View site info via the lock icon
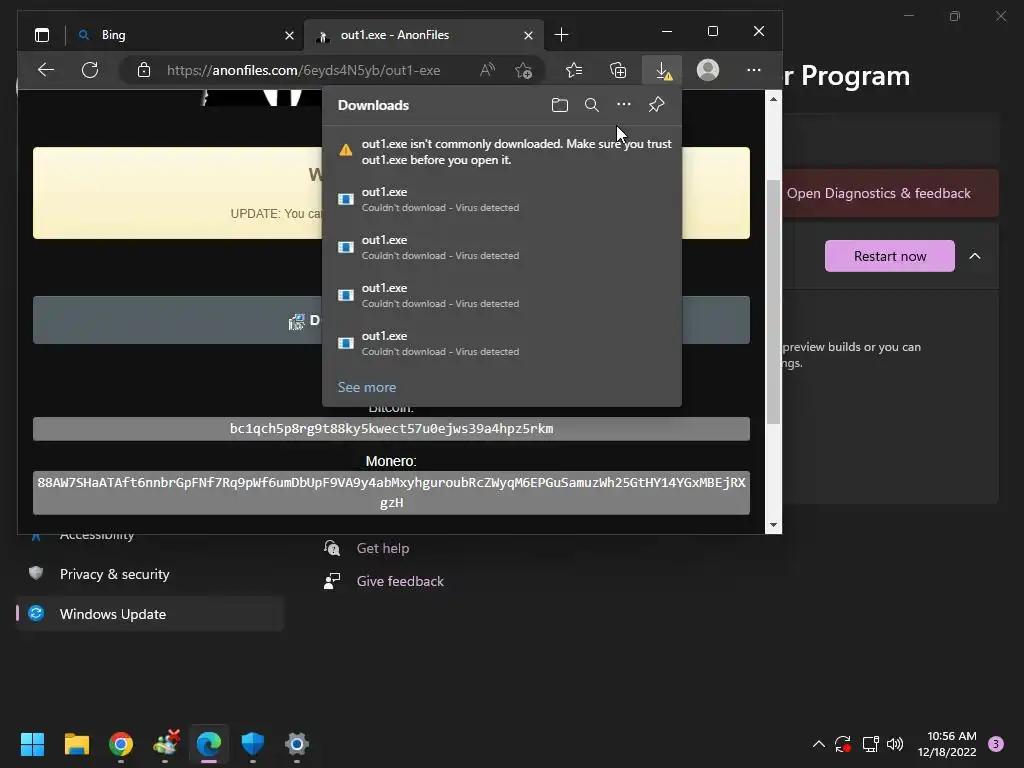Viewport: 1024px width, 768px height. tap(144, 70)
